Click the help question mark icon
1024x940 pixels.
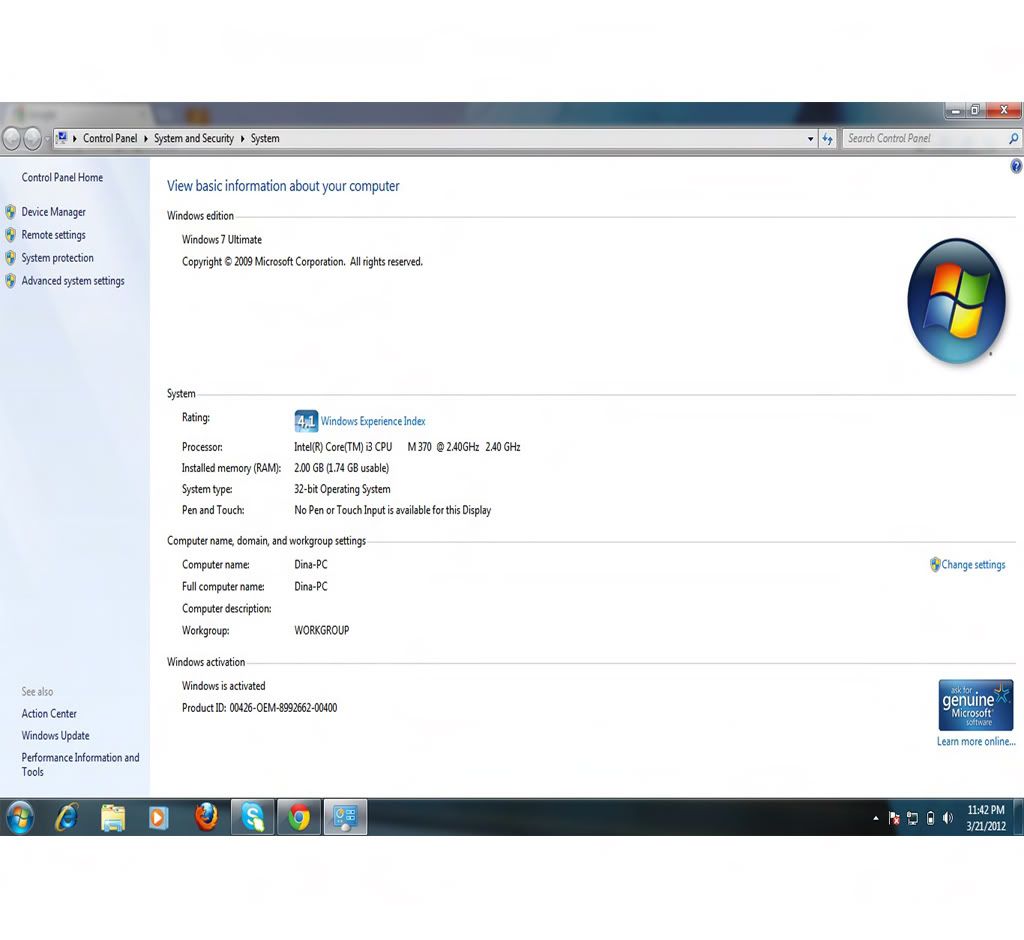tap(1016, 167)
